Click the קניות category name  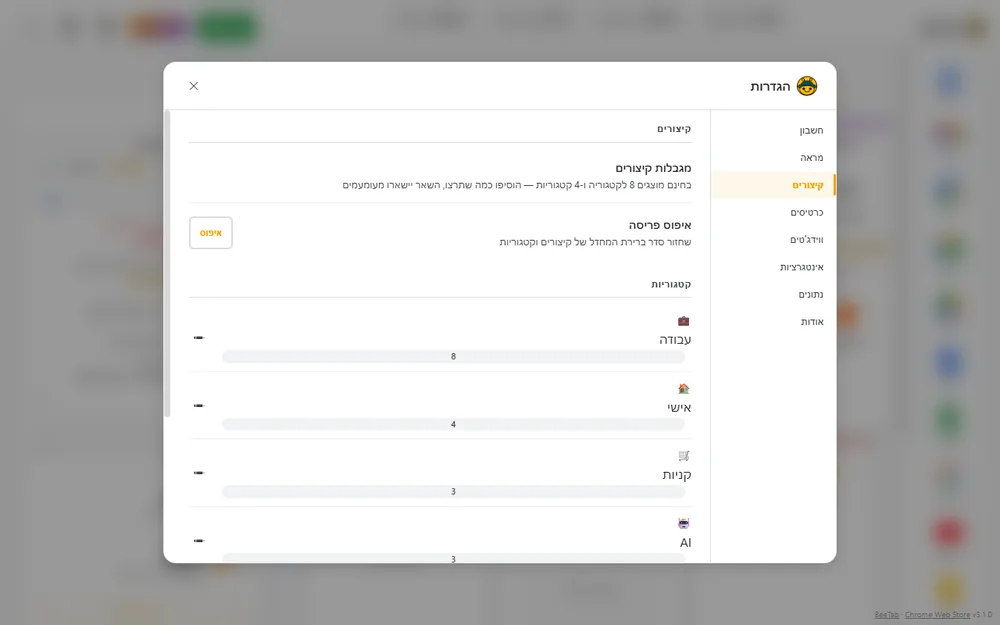click(x=677, y=475)
